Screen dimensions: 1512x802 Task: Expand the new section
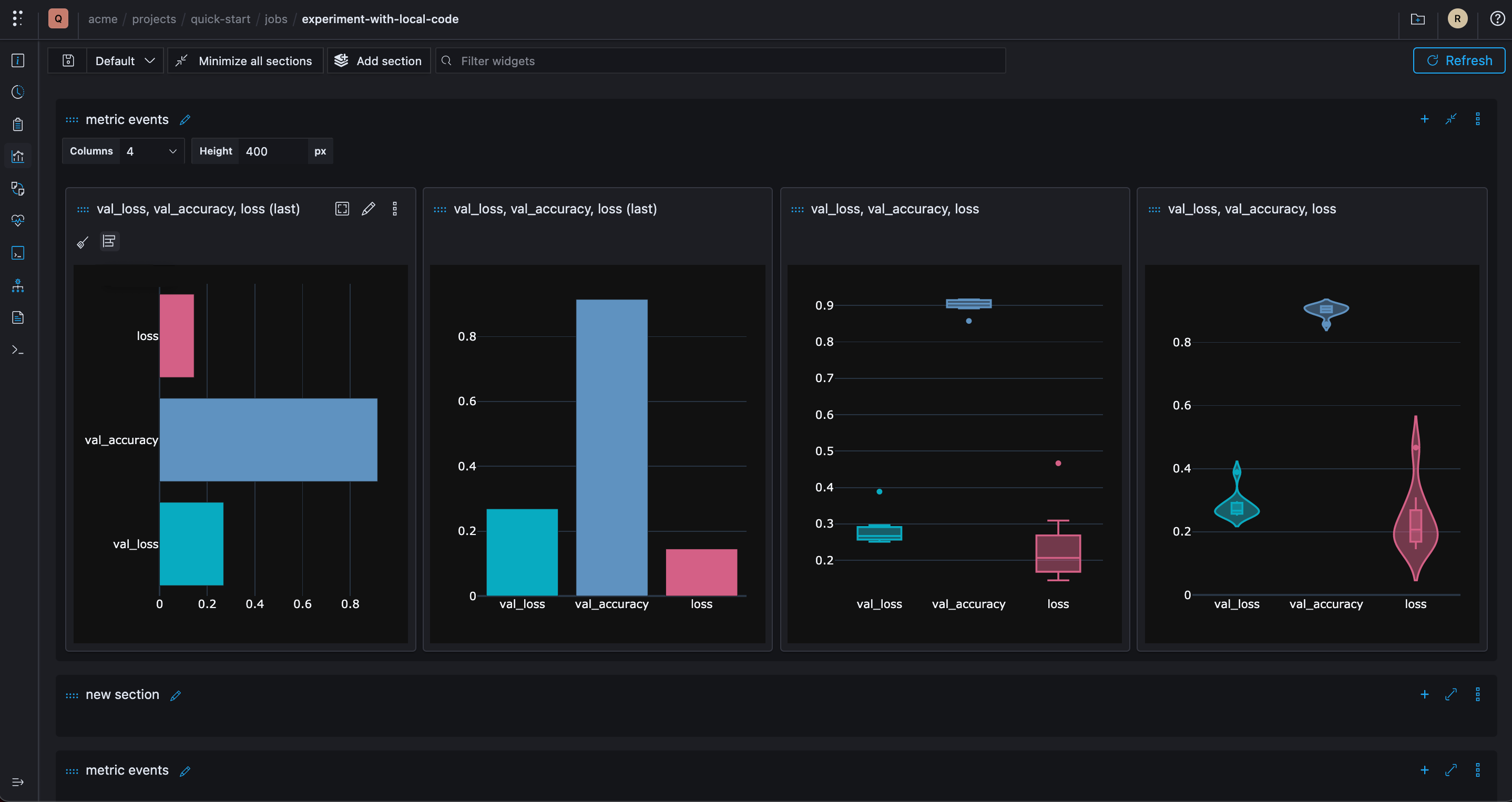[1451, 695]
